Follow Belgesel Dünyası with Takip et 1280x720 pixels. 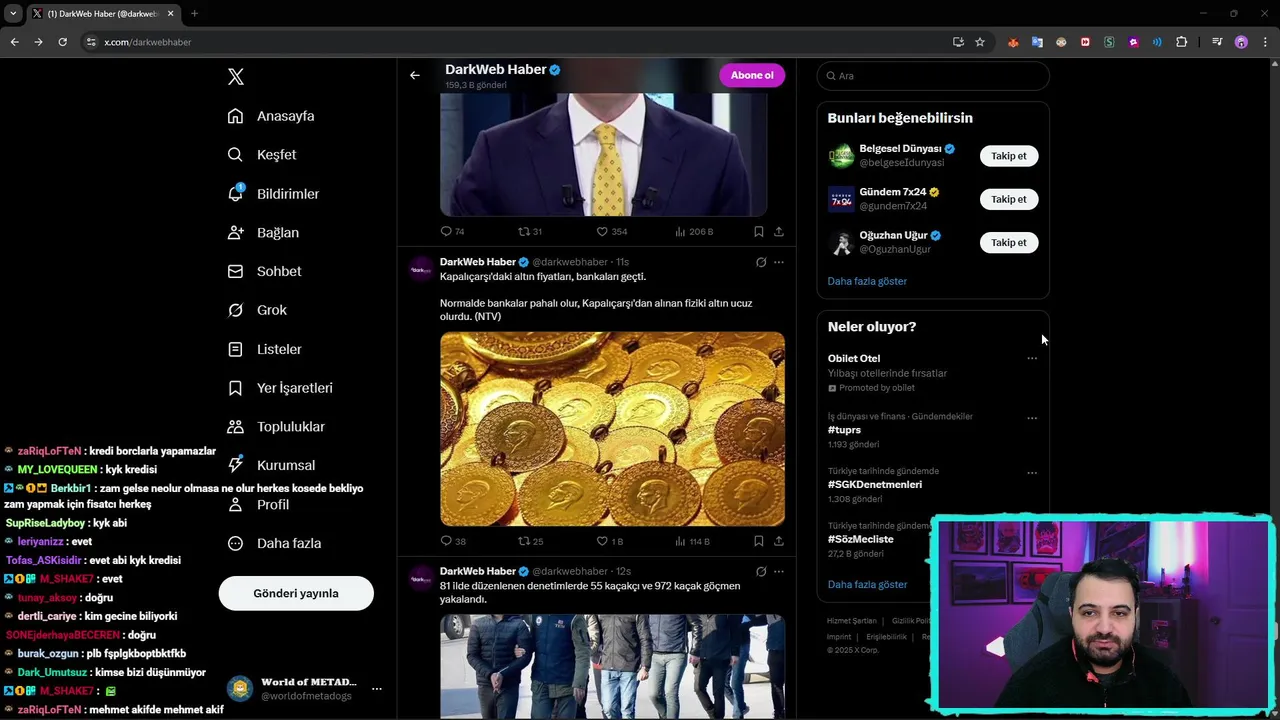(1009, 156)
